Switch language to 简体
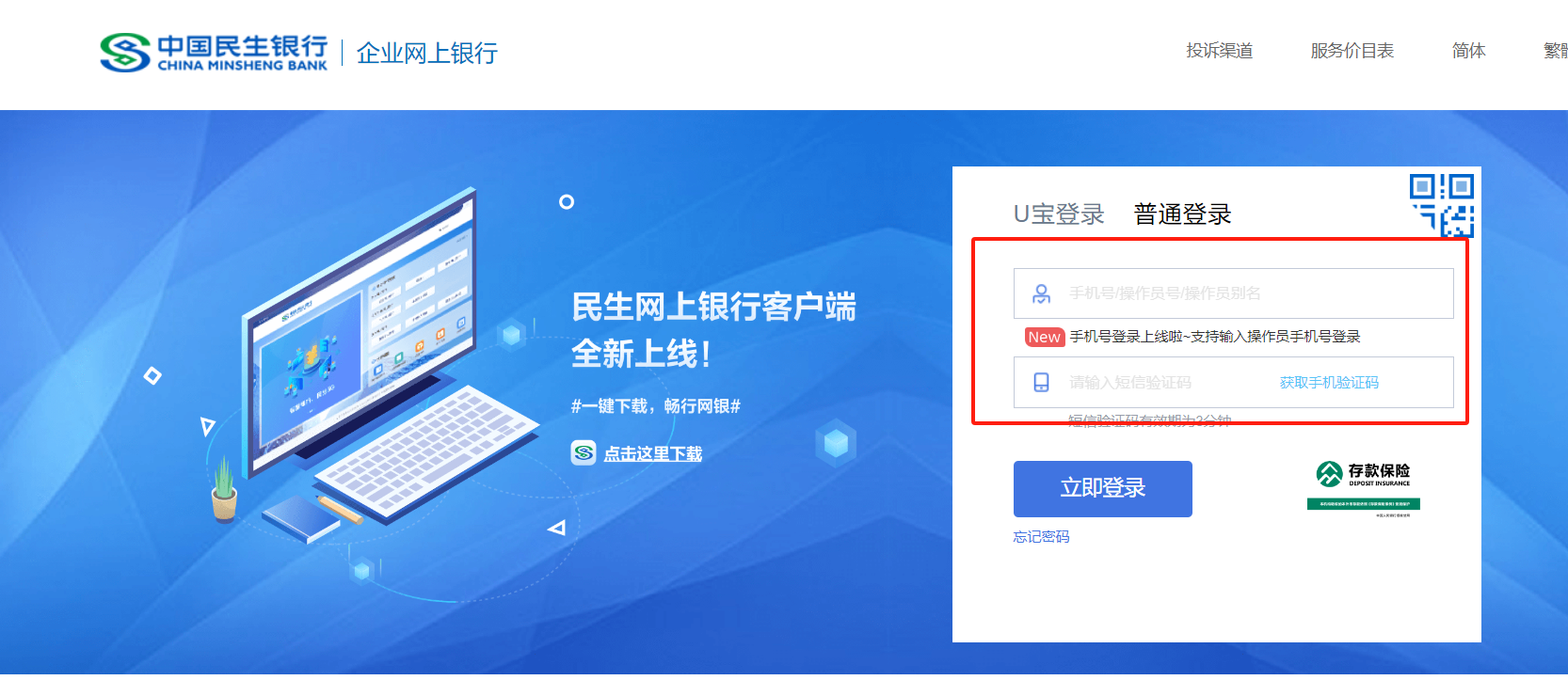The height and width of the screenshot is (696, 1568). tap(1468, 51)
